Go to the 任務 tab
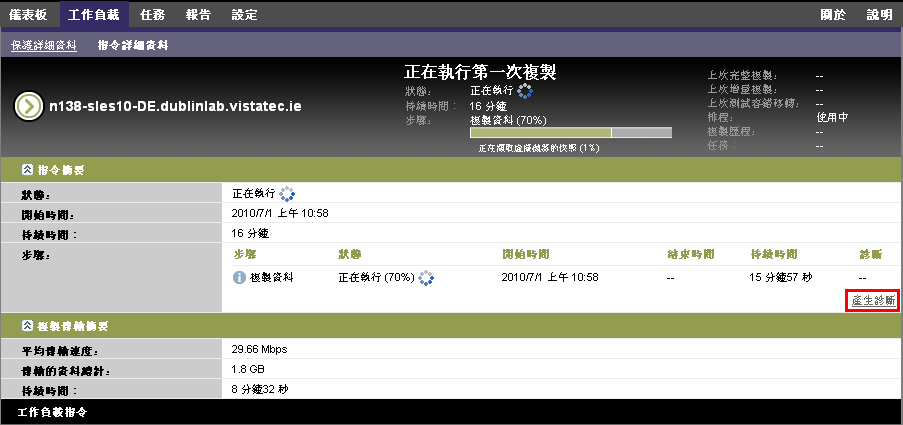 pyautogui.click(x=153, y=15)
